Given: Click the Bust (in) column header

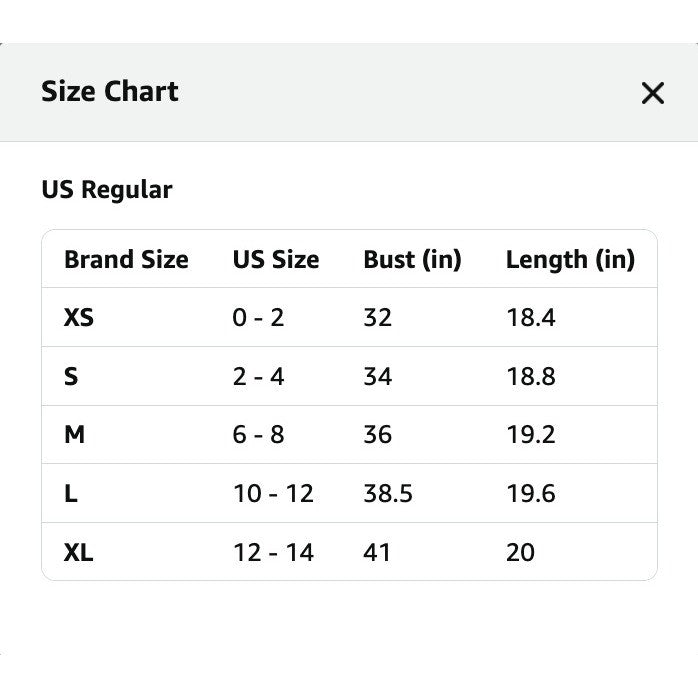Looking at the screenshot, I should (x=412, y=260).
